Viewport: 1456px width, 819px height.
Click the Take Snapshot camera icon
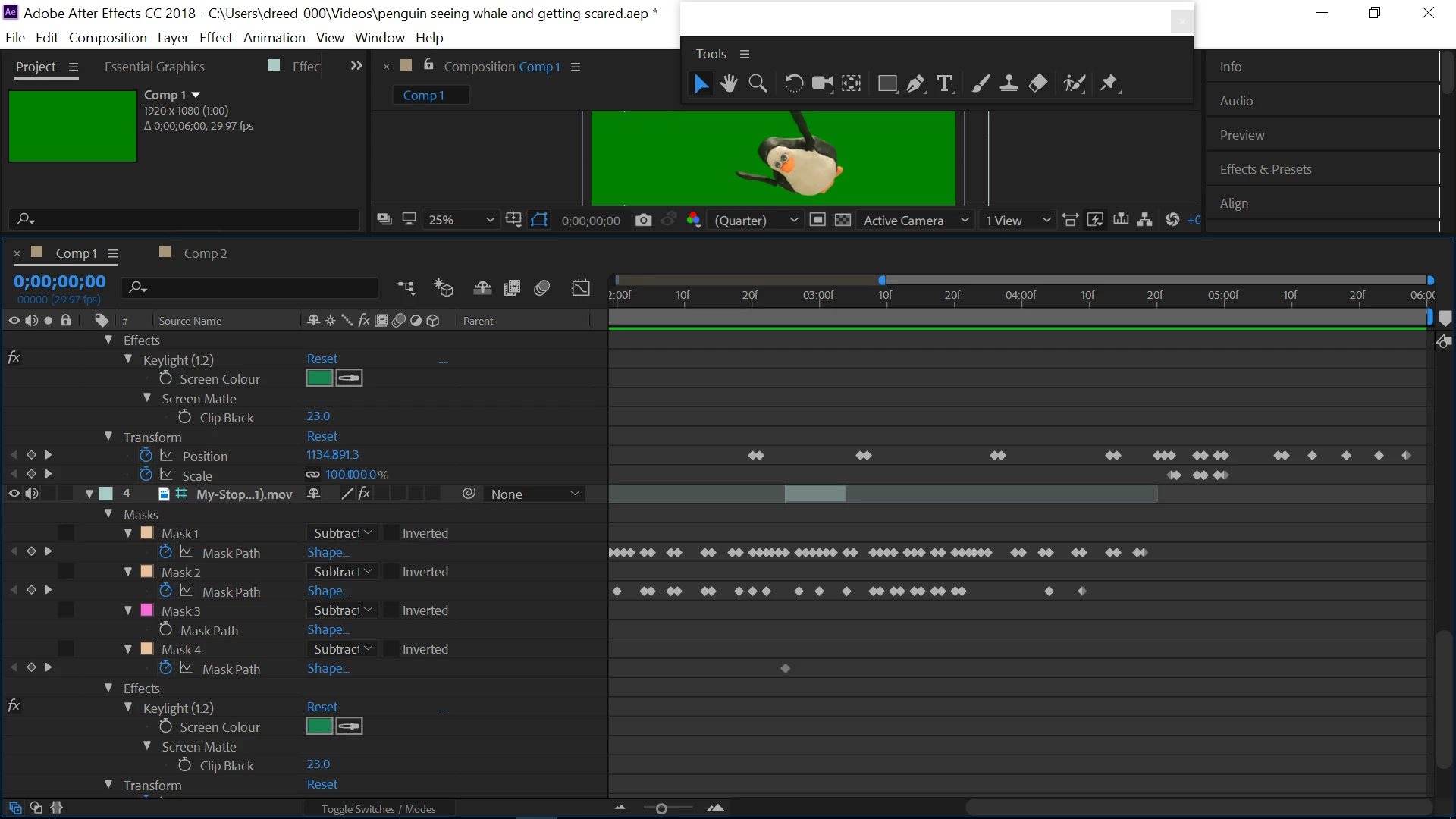(x=643, y=220)
